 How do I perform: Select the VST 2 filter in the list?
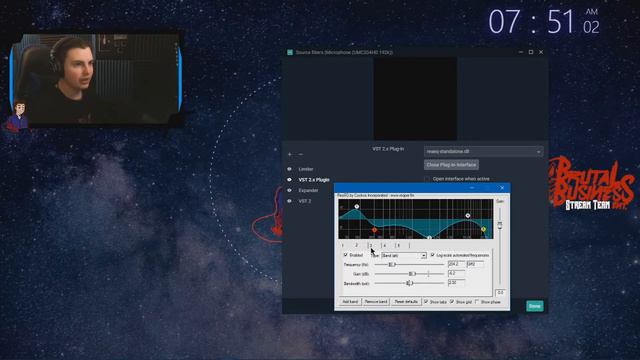[x=304, y=201]
